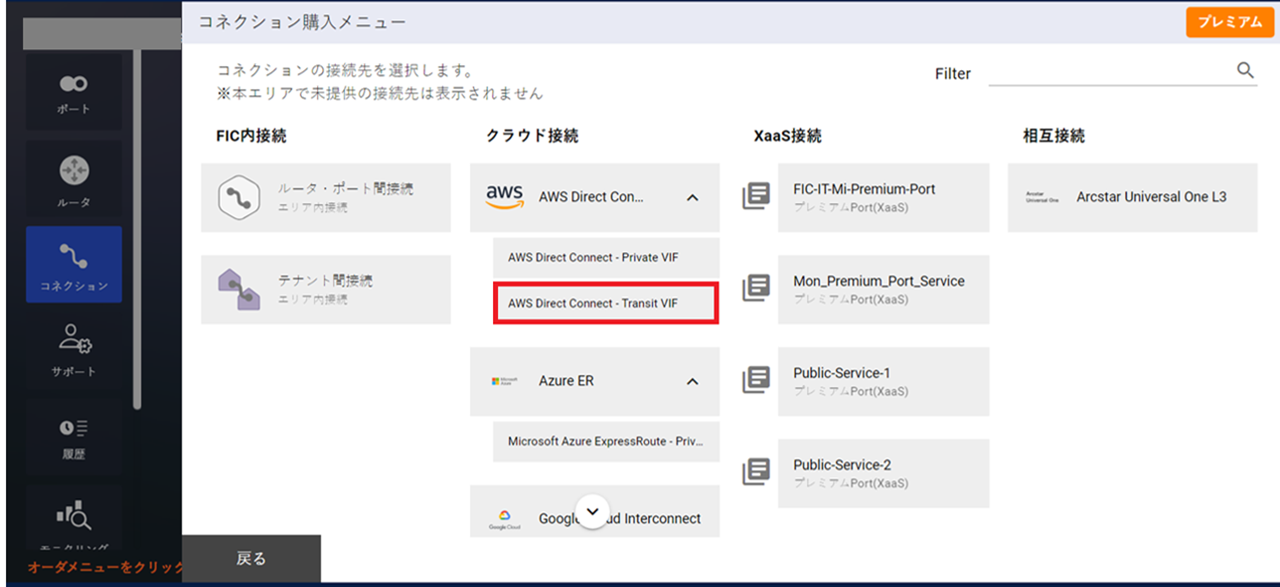The width and height of the screenshot is (1280, 587).
Task: Click the 戻る back button
Action: (251, 558)
